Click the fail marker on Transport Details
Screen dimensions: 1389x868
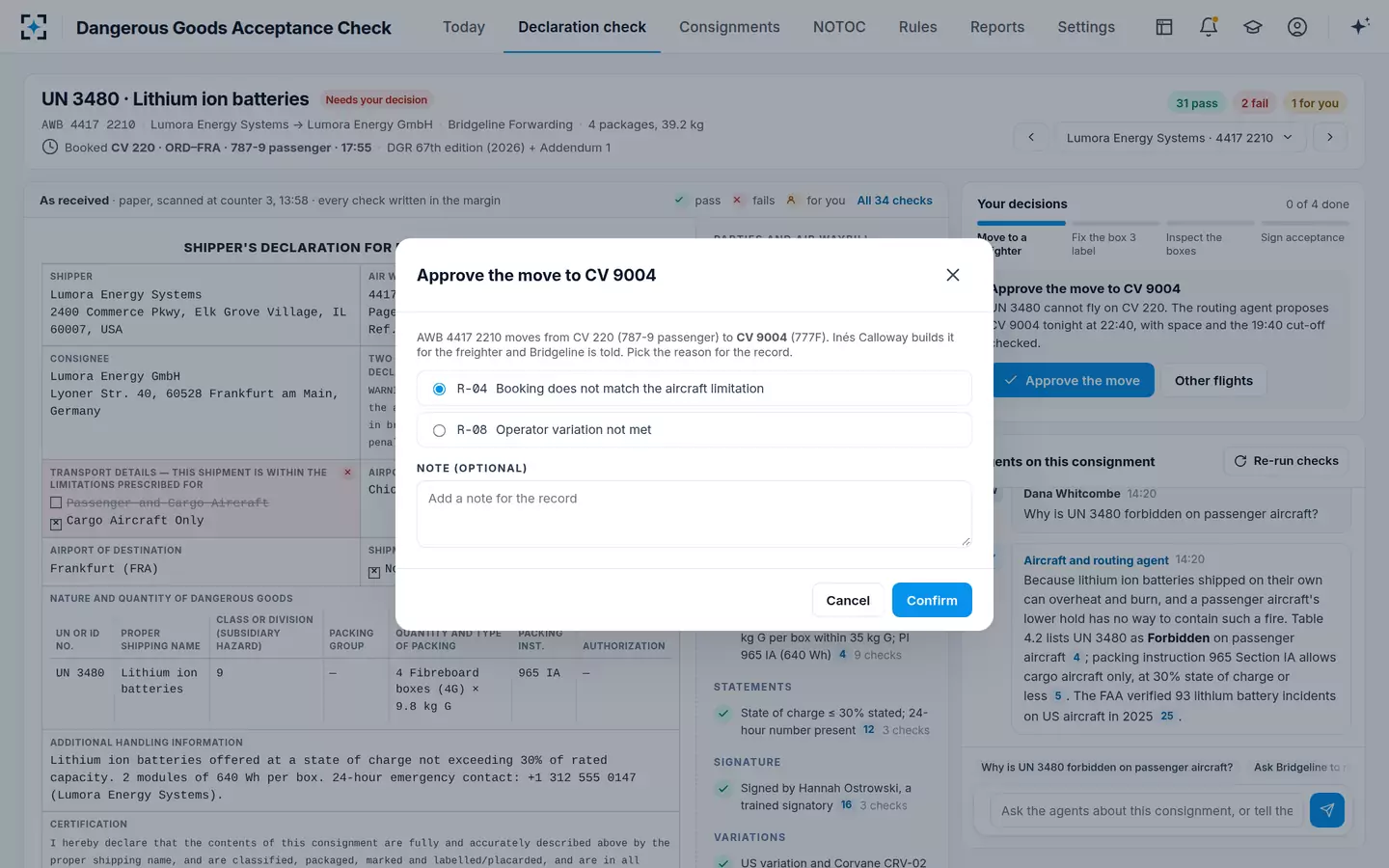point(347,473)
